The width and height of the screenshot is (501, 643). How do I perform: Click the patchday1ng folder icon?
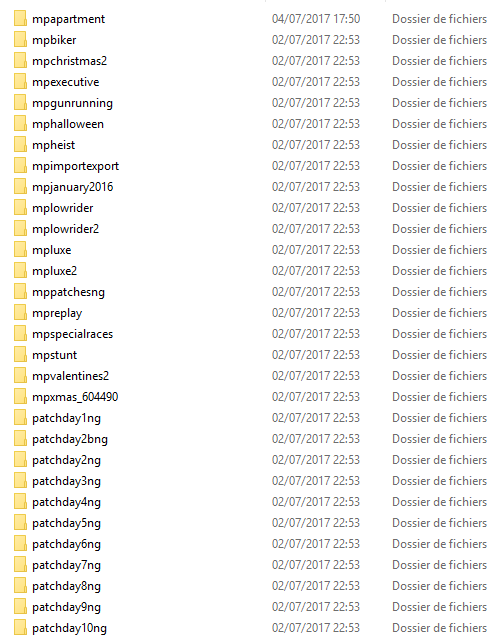pyautogui.click(x=20, y=418)
